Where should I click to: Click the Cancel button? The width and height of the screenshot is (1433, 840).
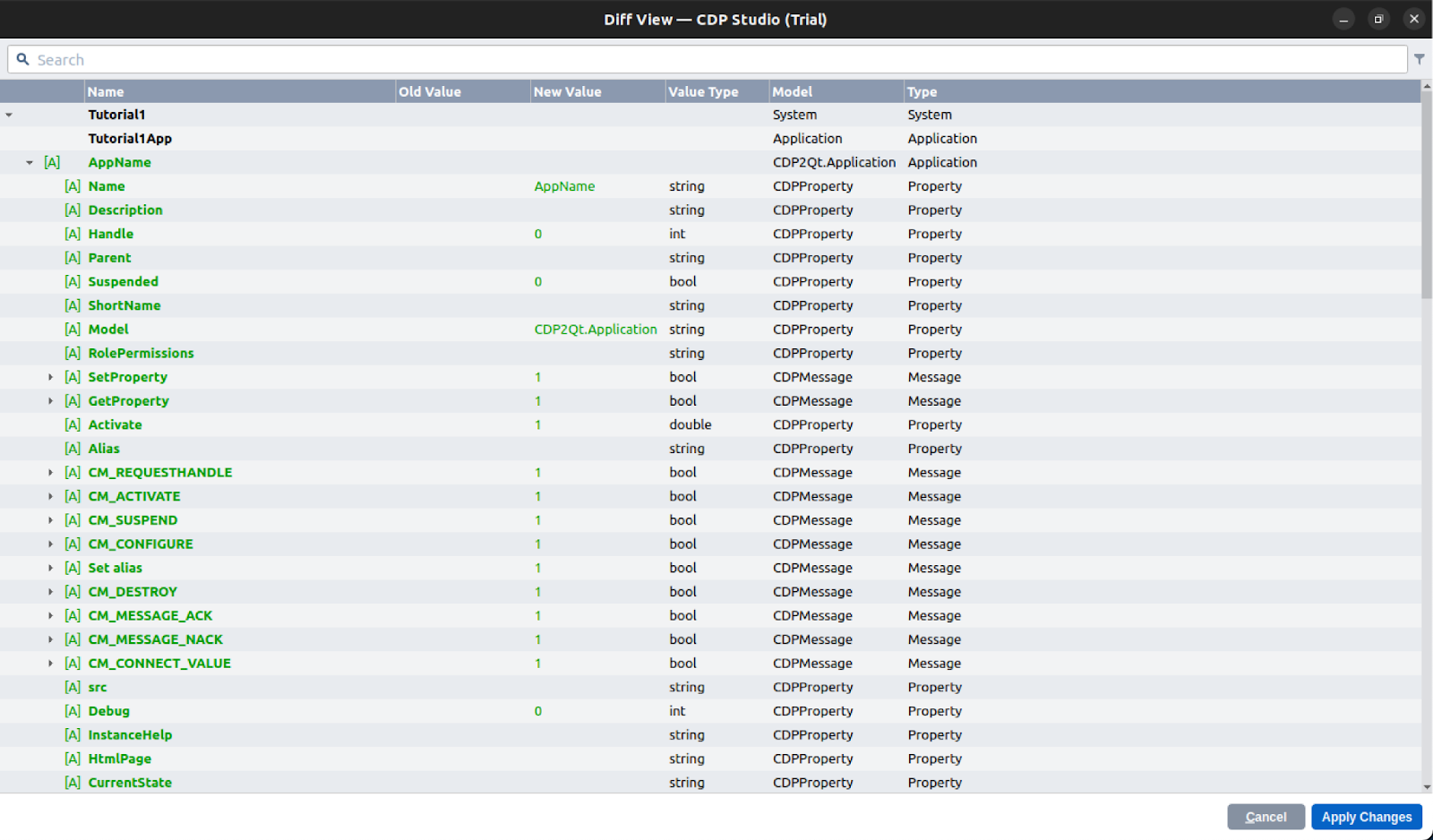click(x=1266, y=817)
